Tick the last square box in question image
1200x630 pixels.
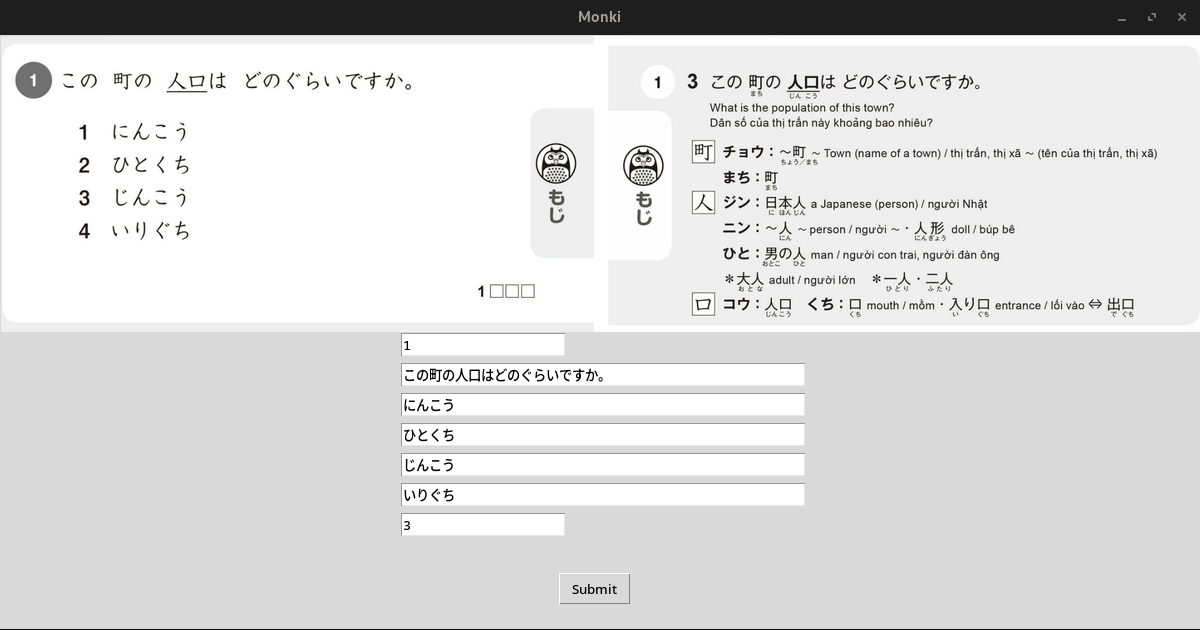click(x=528, y=292)
